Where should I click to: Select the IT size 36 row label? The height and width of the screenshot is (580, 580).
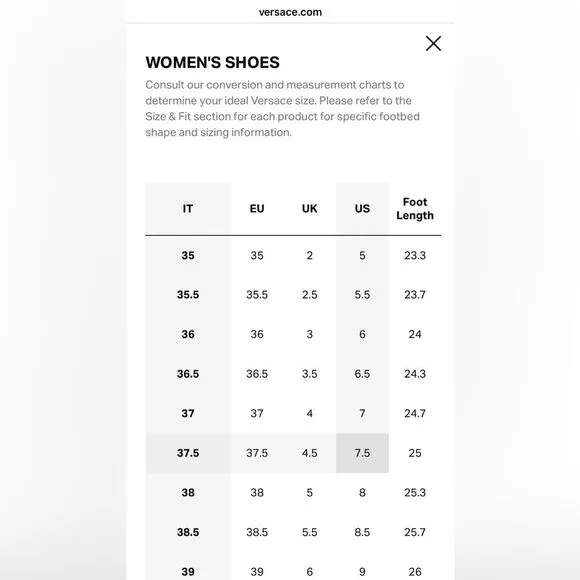coord(188,334)
